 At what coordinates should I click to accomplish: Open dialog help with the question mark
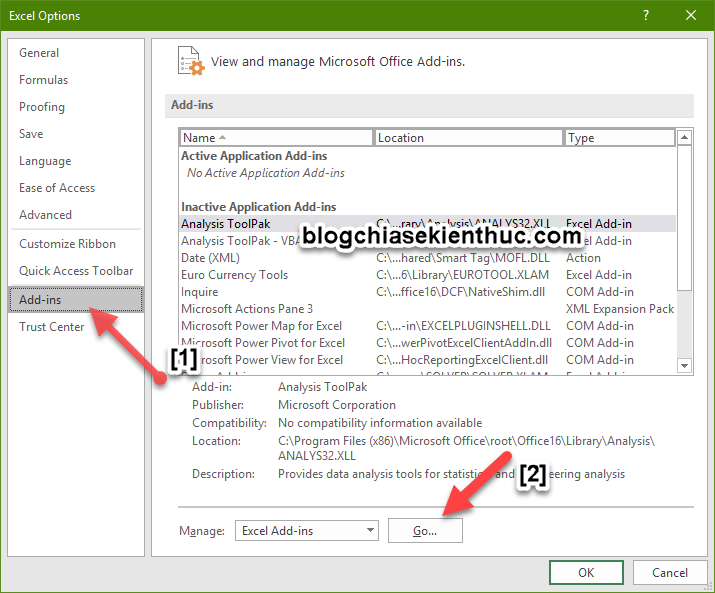tap(646, 16)
